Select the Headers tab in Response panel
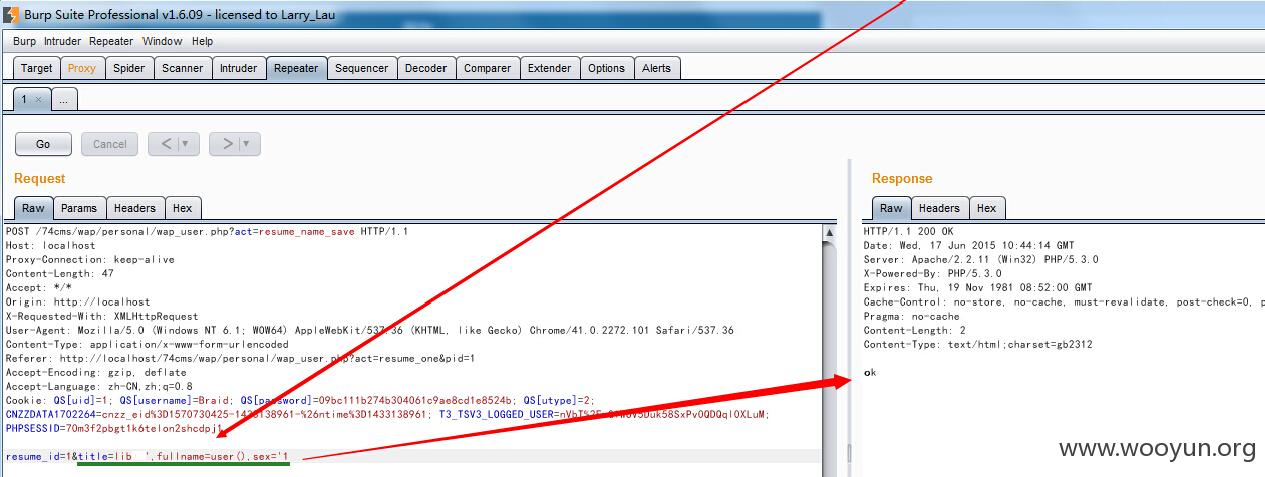Image resolution: width=1265 pixels, height=477 pixels. click(x=939, y=208)
